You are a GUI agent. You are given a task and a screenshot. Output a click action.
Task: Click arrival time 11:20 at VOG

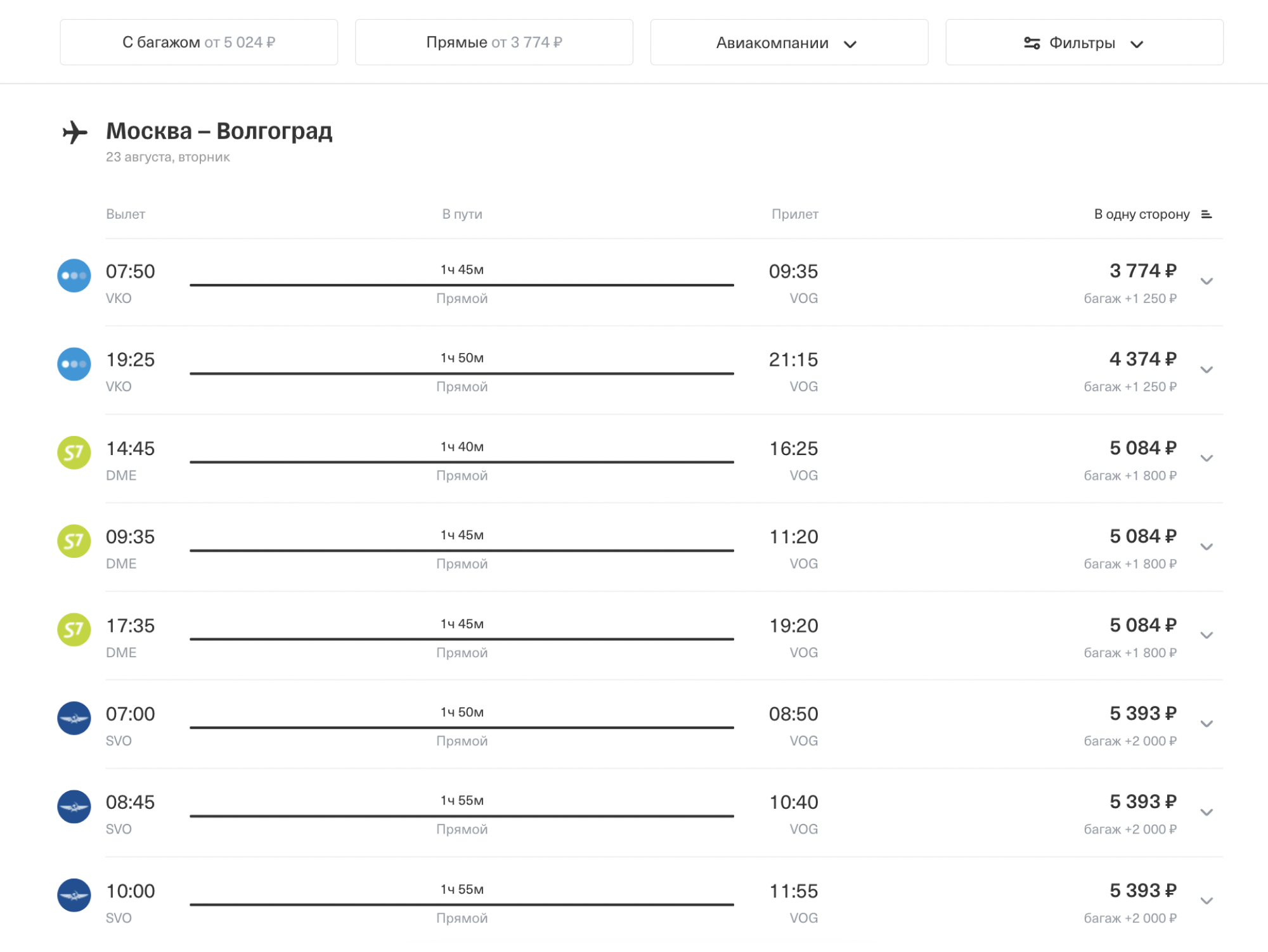(793, 537)
